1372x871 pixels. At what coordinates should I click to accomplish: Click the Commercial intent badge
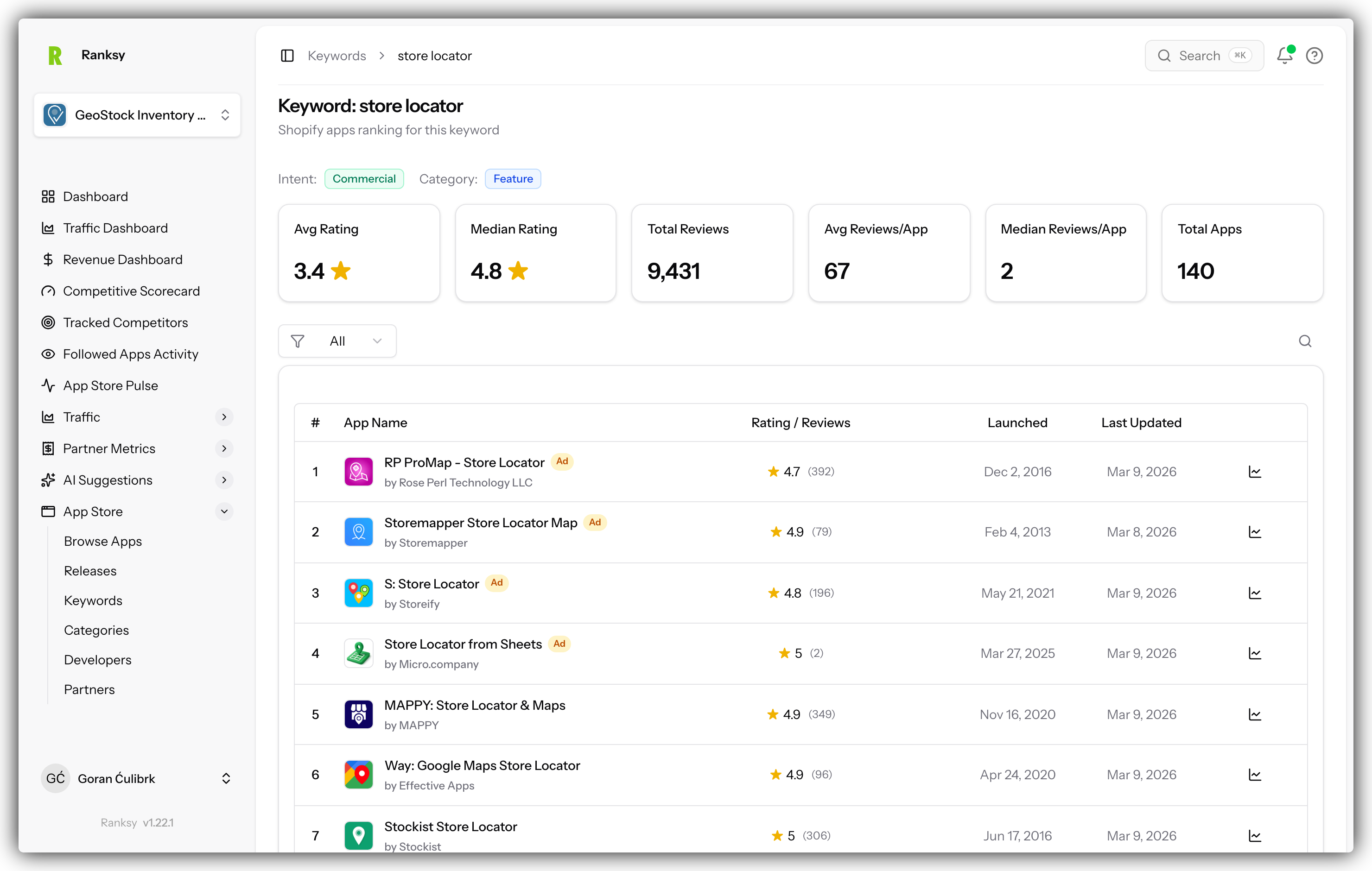click(364, 179)
